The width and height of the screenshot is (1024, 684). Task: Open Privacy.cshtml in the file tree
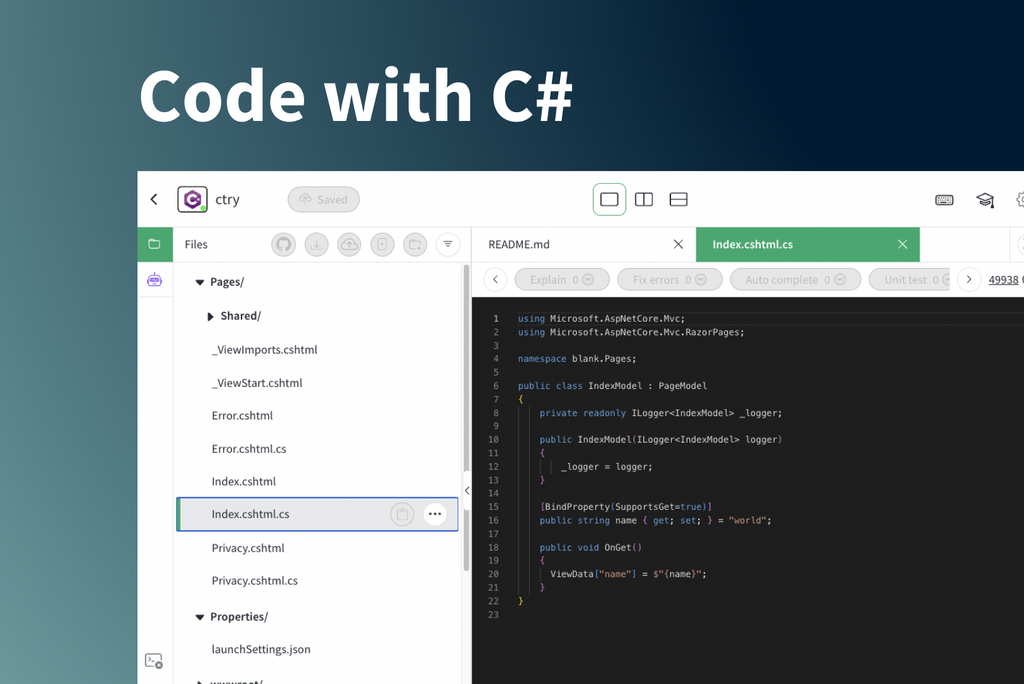[248, 548]
